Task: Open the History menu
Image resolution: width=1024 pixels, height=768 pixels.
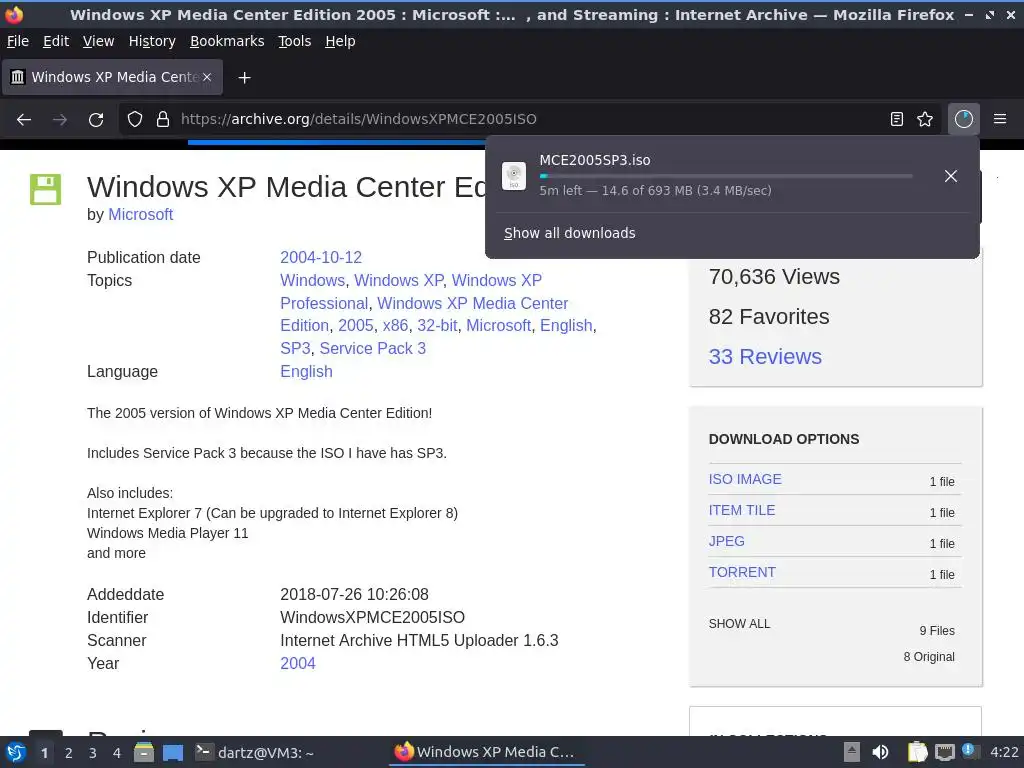Action: click(x=152, y=41)
